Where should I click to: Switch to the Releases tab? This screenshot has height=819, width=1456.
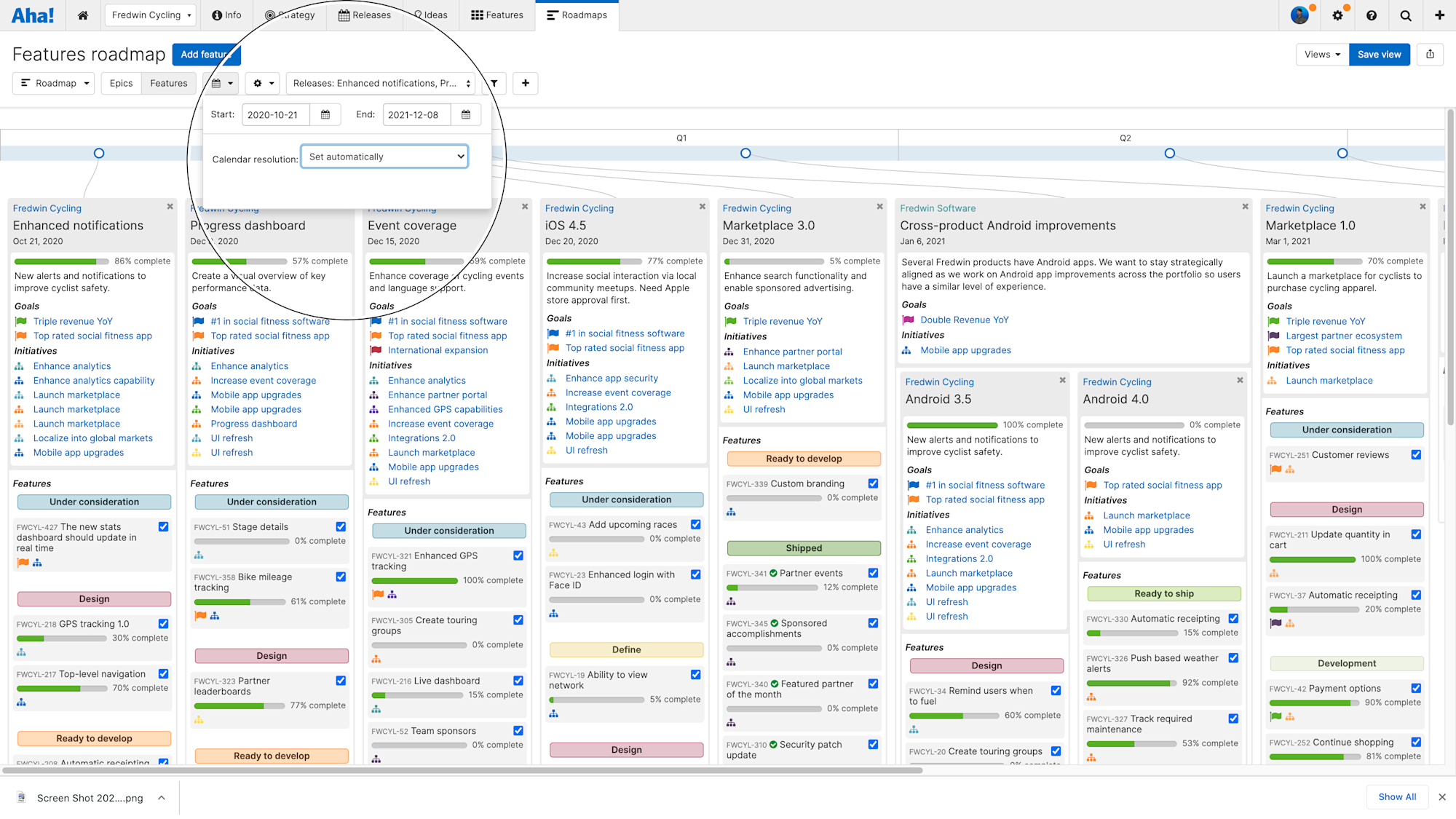point(365,15)
